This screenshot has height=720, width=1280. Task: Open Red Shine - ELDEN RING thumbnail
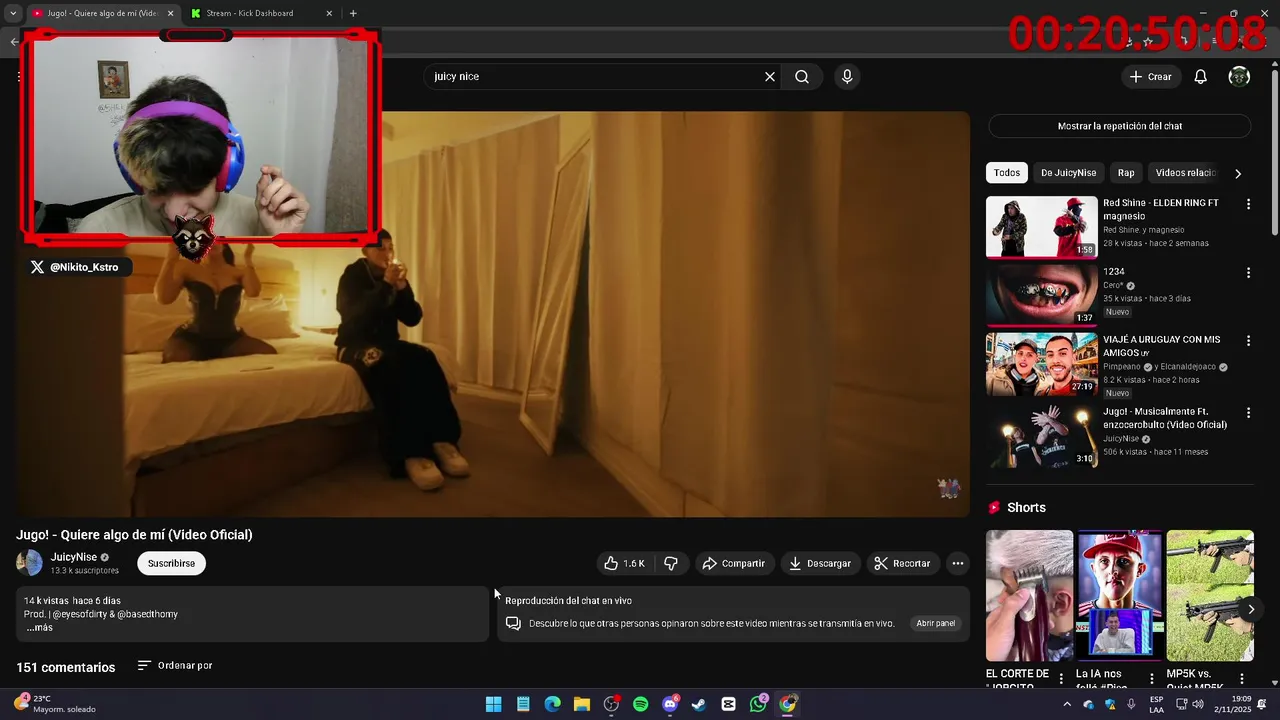[x=1042, y=227]
